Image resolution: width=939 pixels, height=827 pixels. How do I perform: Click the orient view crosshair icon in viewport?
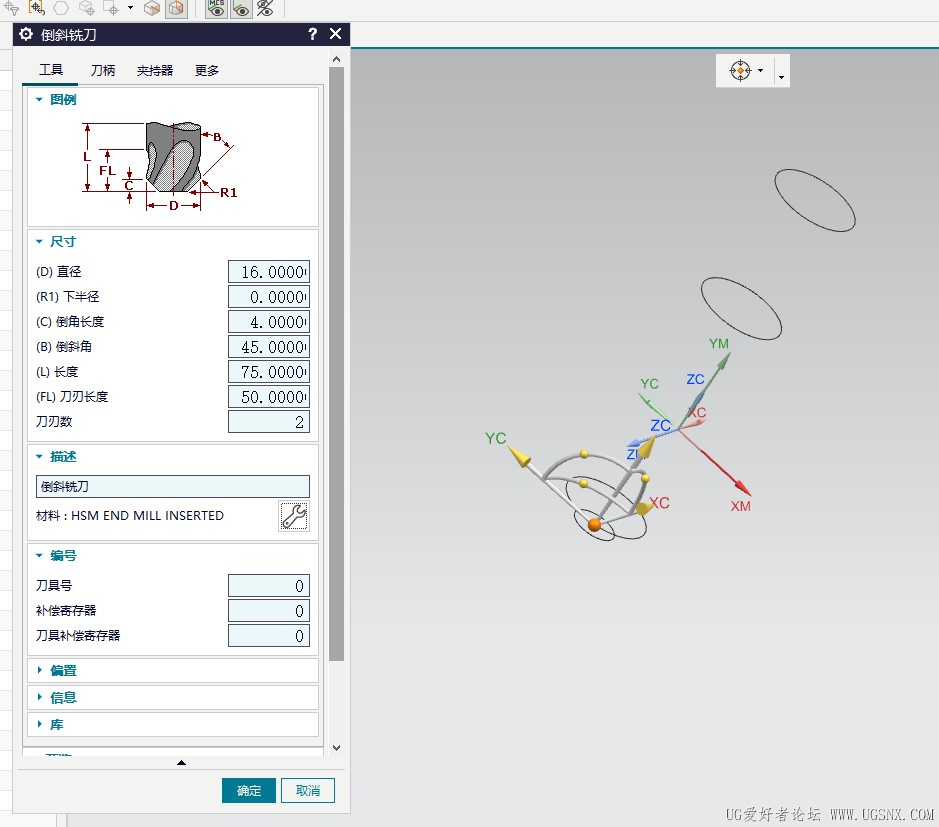(x=740, y=70)
